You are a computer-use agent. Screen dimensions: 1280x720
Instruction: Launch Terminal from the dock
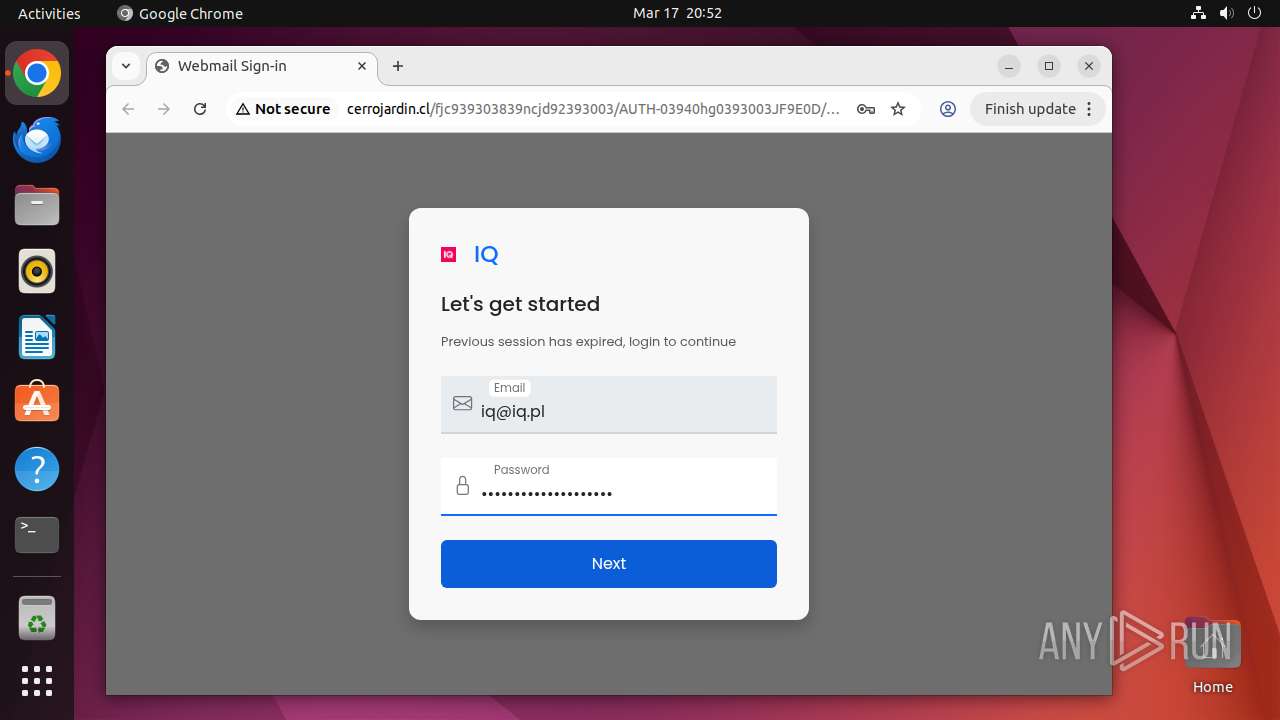click(37, 535)
